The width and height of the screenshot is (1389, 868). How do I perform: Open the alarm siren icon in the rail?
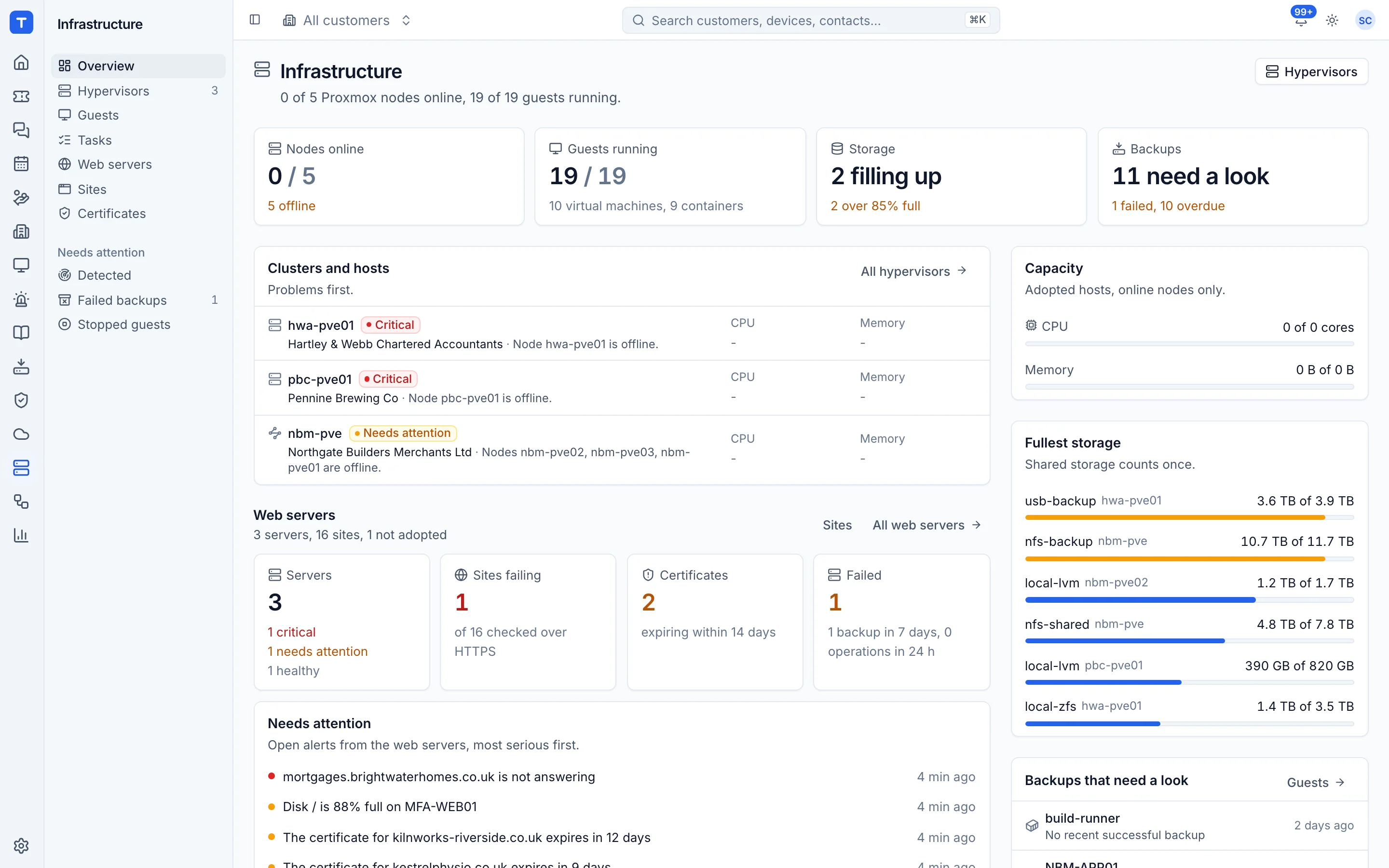tap(21, 299)
